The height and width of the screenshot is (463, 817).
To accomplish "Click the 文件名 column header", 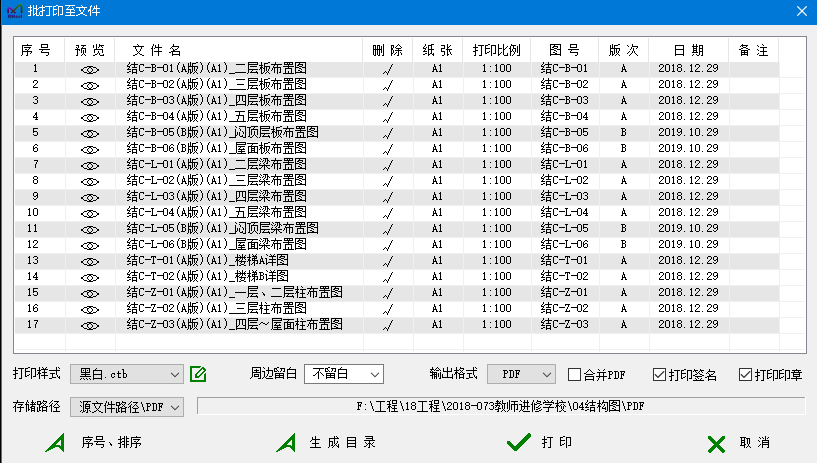I will [x=156, y=49].
